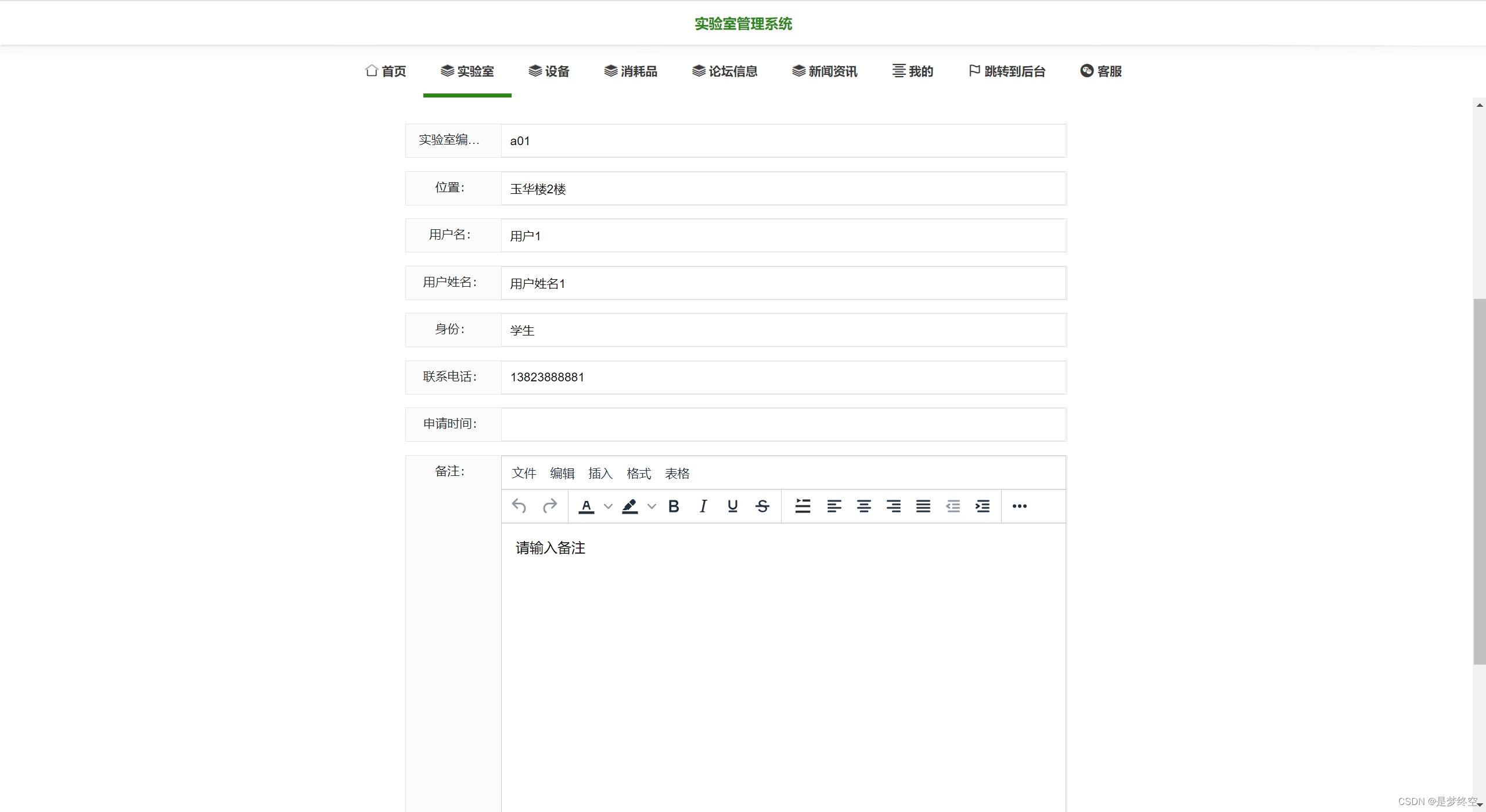Undo the last edit in the remarks editor
1486x812 pixels.
[x=519, y=506]
